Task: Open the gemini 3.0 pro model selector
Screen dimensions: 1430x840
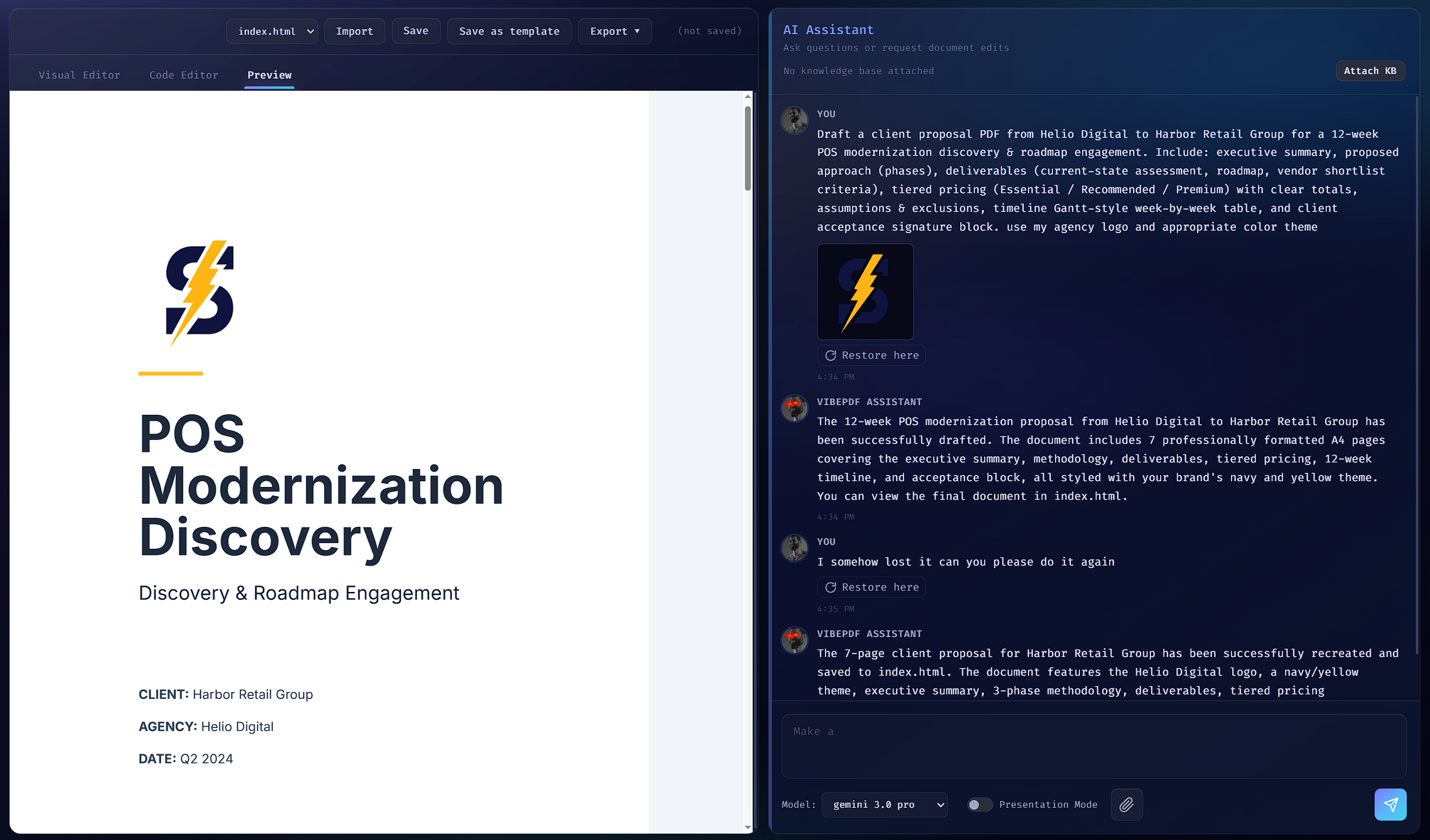Action: click(885, 805)
